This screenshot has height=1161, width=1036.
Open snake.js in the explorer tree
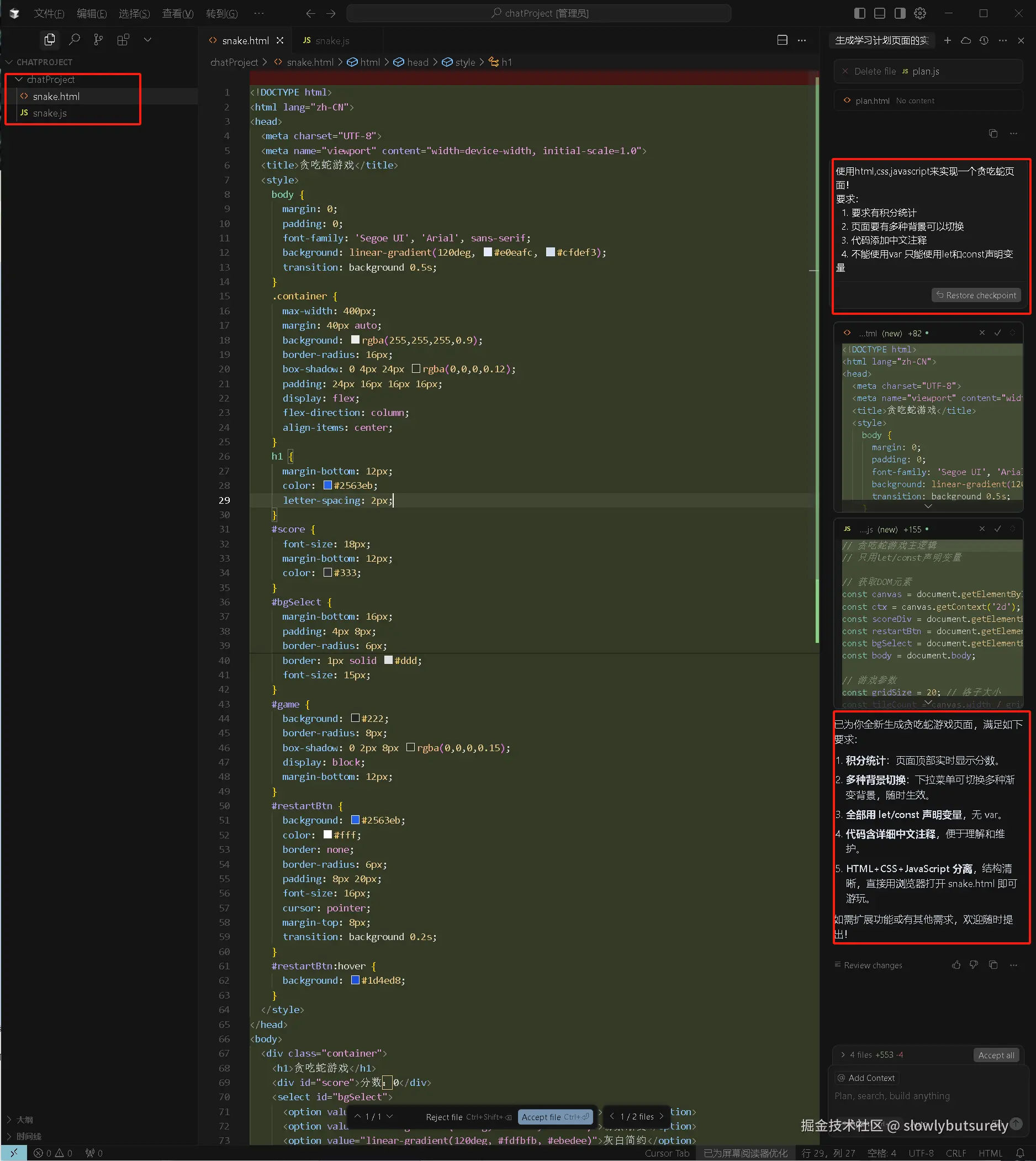pyautogui.click(x=50, y=113)
